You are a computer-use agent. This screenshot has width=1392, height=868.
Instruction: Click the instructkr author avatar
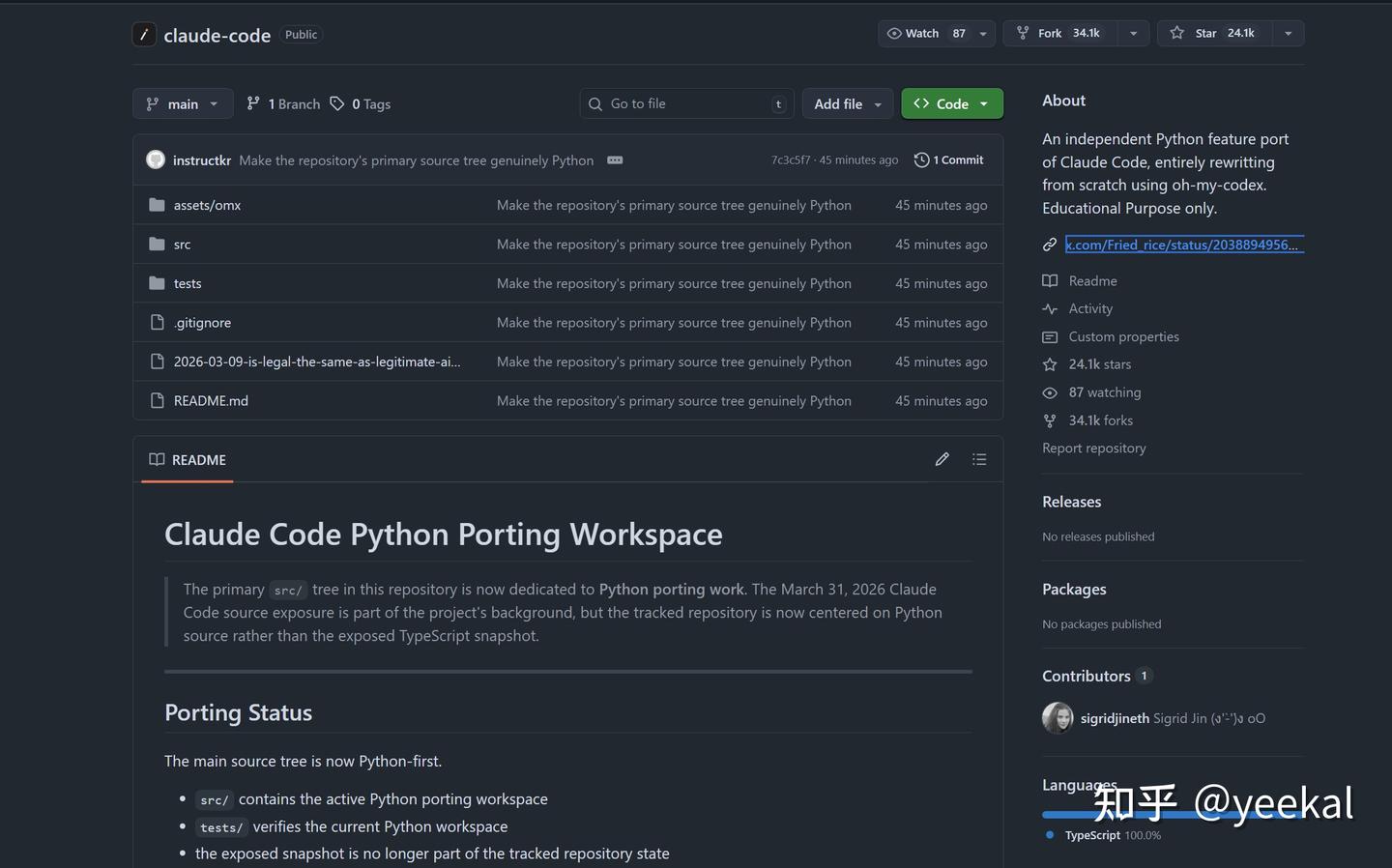(156, 159)
